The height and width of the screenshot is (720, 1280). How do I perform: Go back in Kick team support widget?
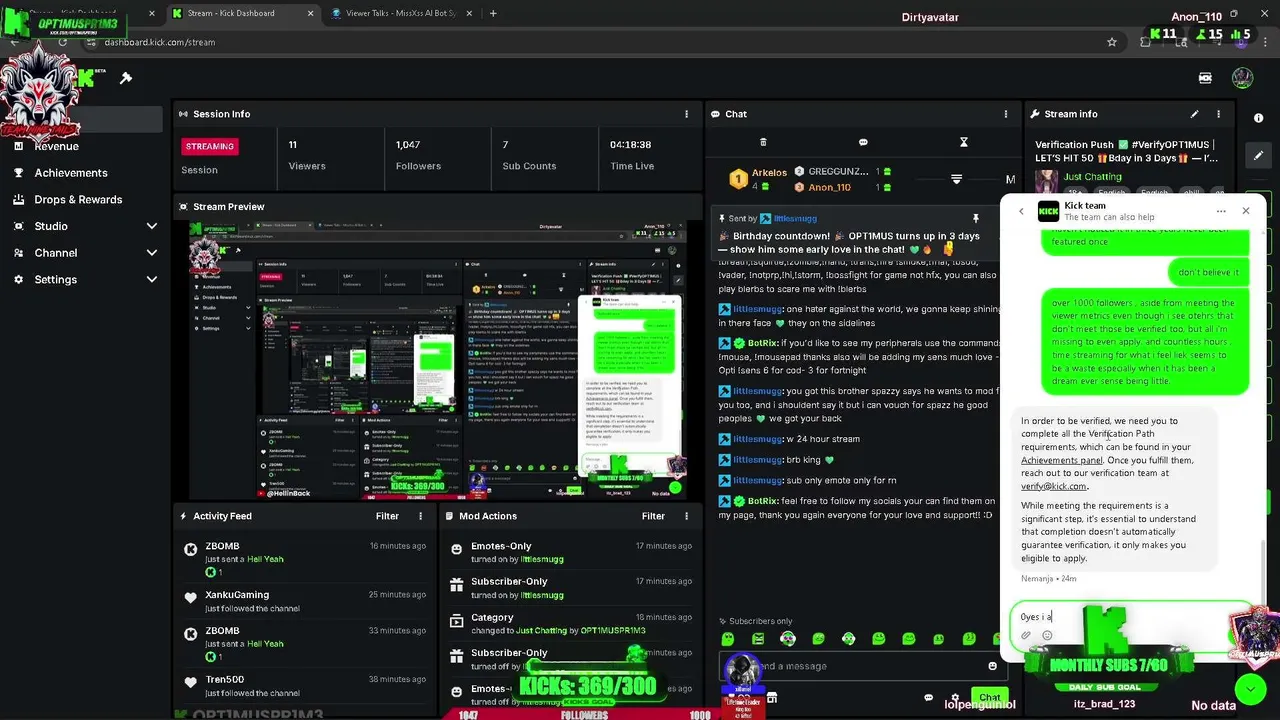pos(1021,211)
